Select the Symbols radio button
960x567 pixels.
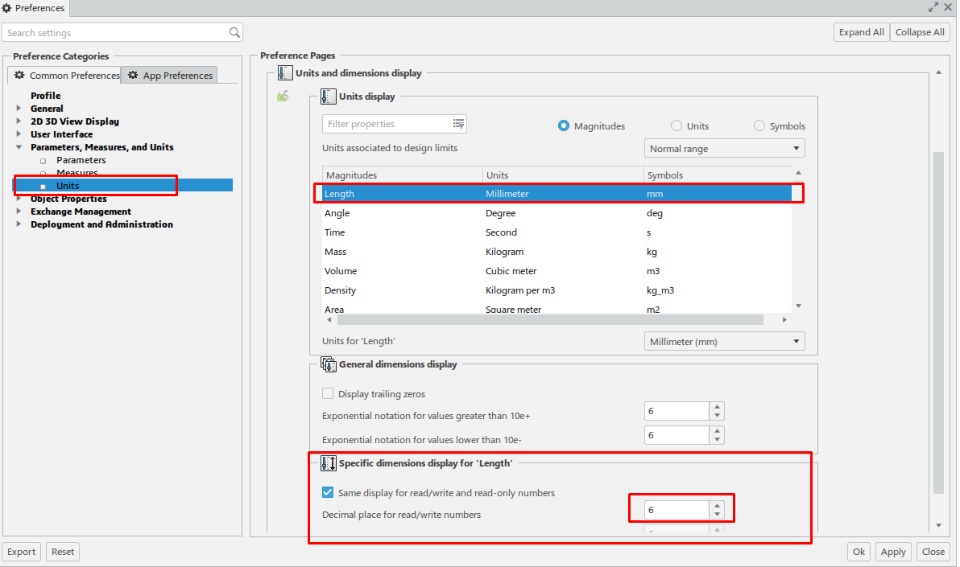(x=760, y=126)
